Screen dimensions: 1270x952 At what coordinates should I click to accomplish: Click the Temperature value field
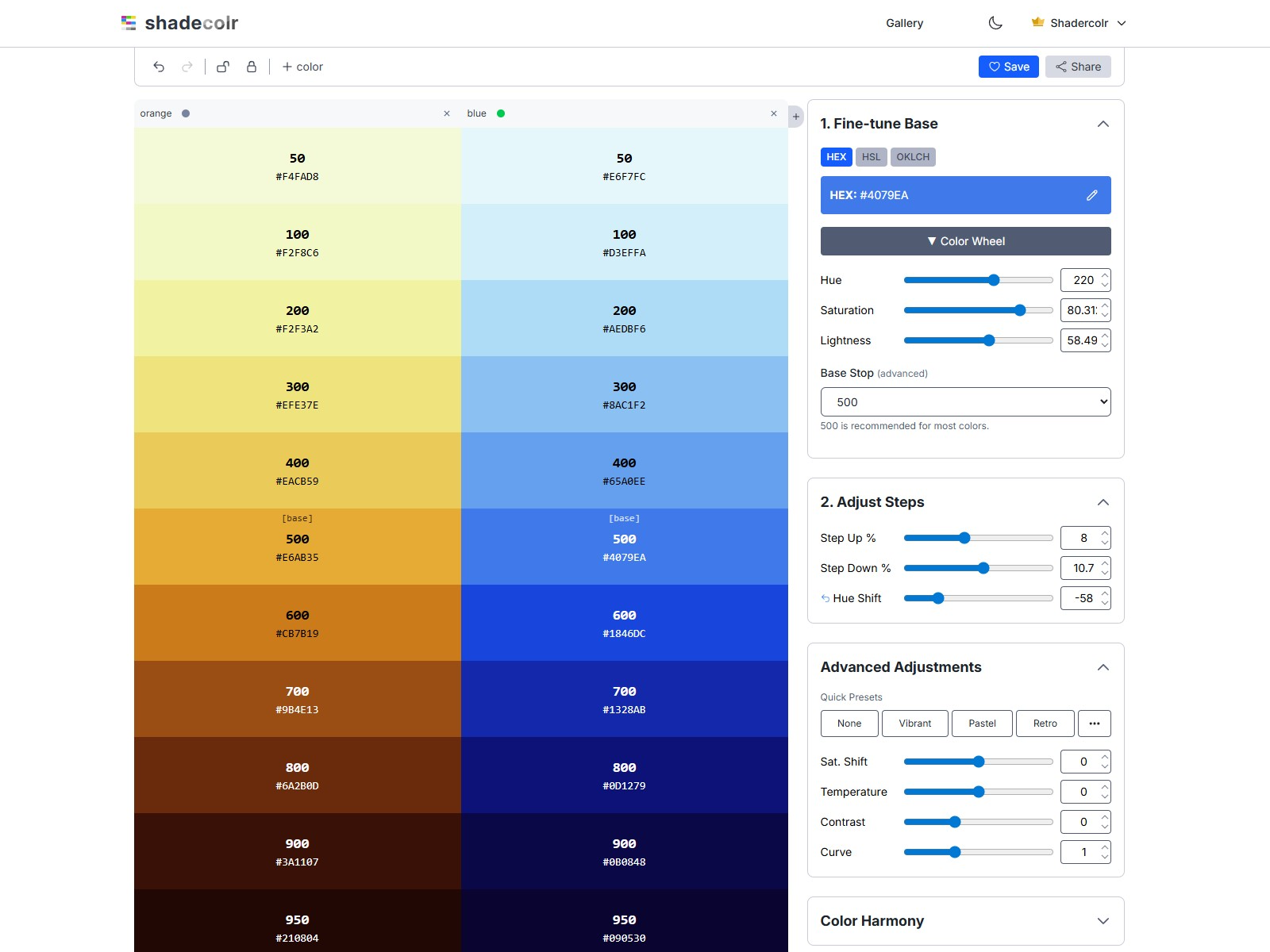click(x=1085, y=792)
